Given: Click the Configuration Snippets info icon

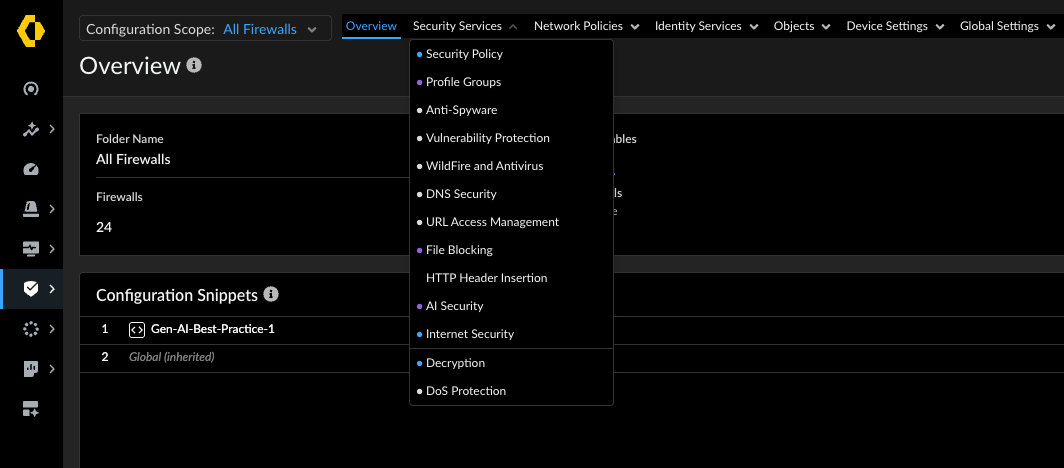Looking at the screenshot, I should pyautogui.click(x=271, y=294).
